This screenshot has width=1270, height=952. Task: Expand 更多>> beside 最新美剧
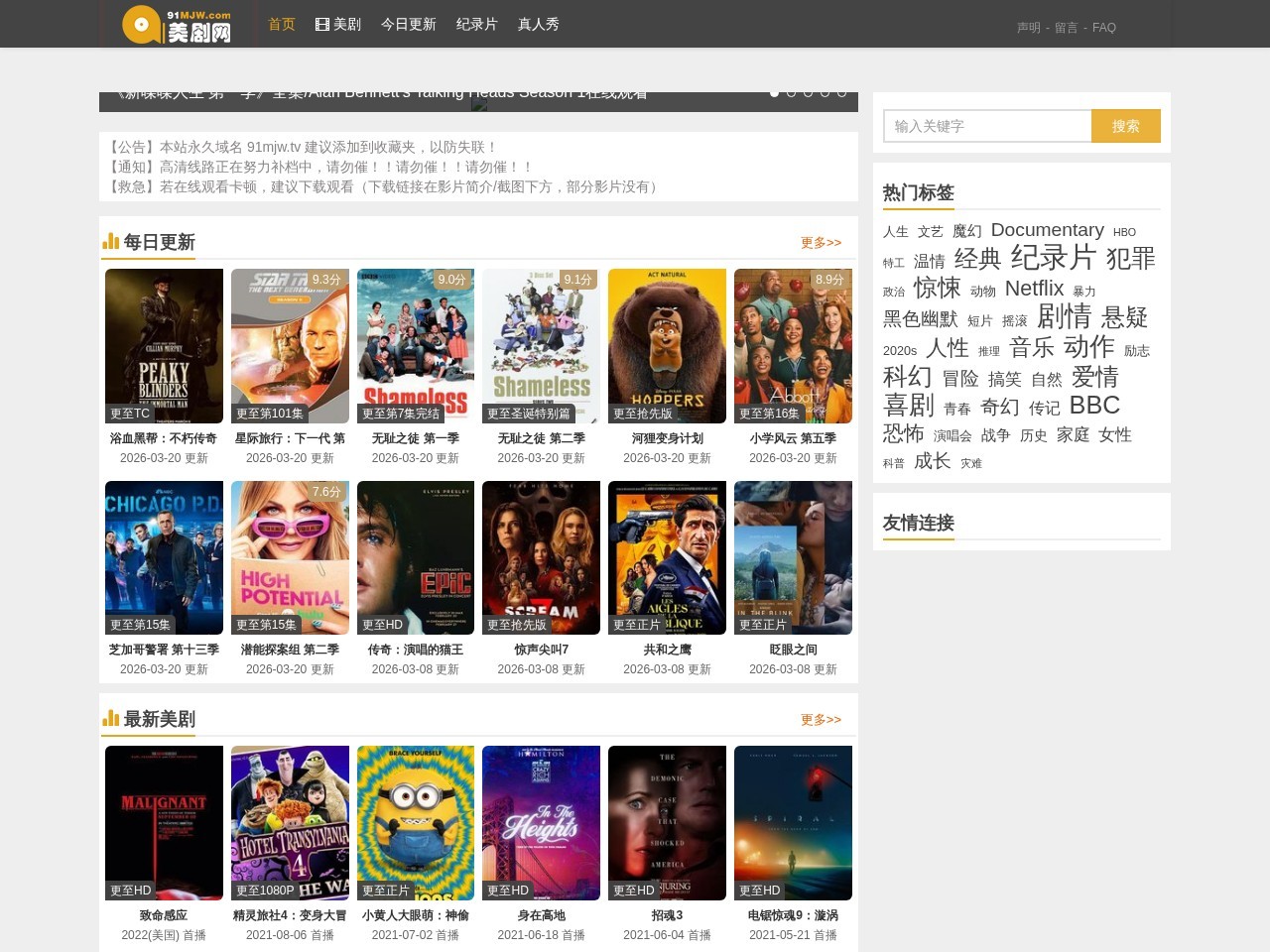(821, 720)
